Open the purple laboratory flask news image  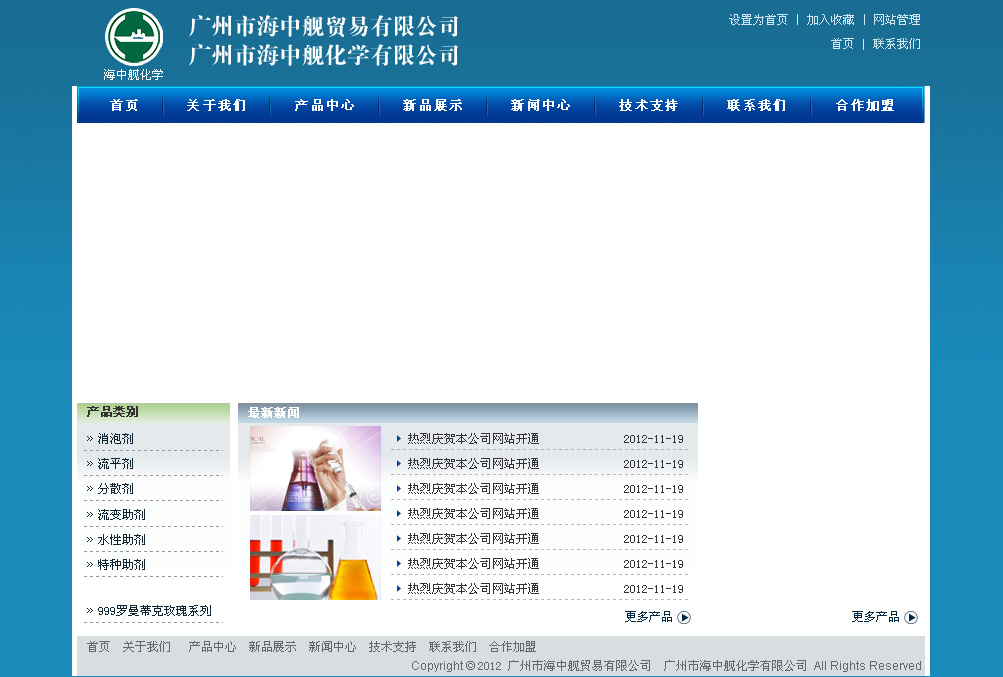(315, 468)
